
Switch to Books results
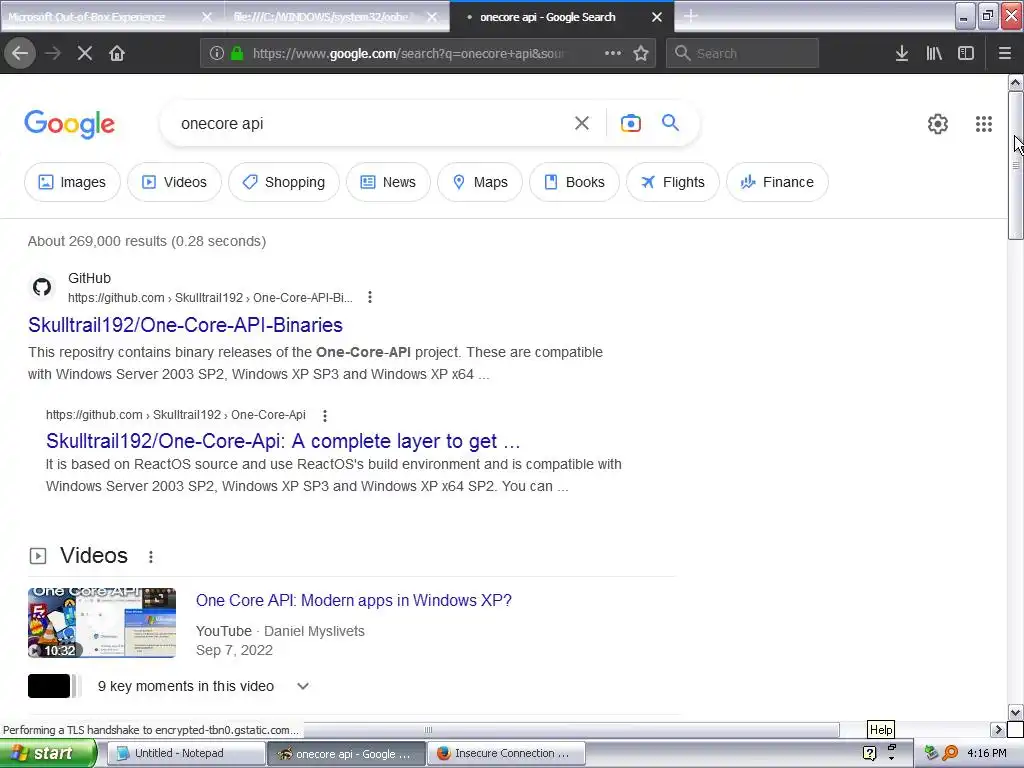(x=575, y=182)
